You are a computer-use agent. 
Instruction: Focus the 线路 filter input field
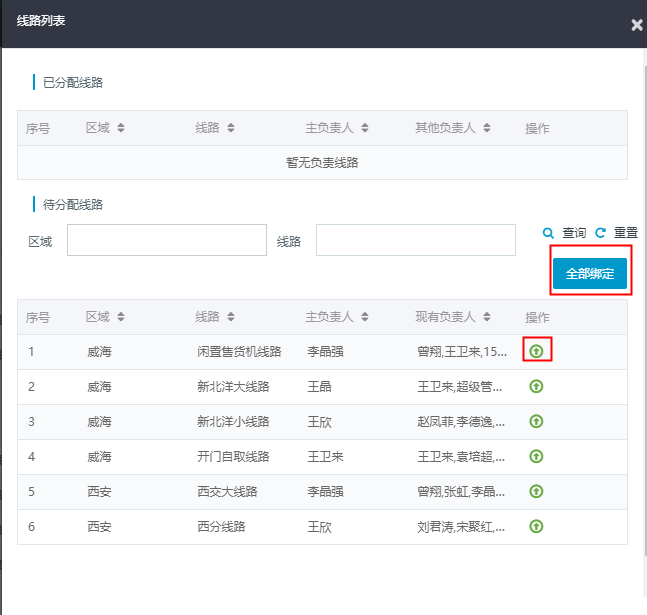click(416, 240)
